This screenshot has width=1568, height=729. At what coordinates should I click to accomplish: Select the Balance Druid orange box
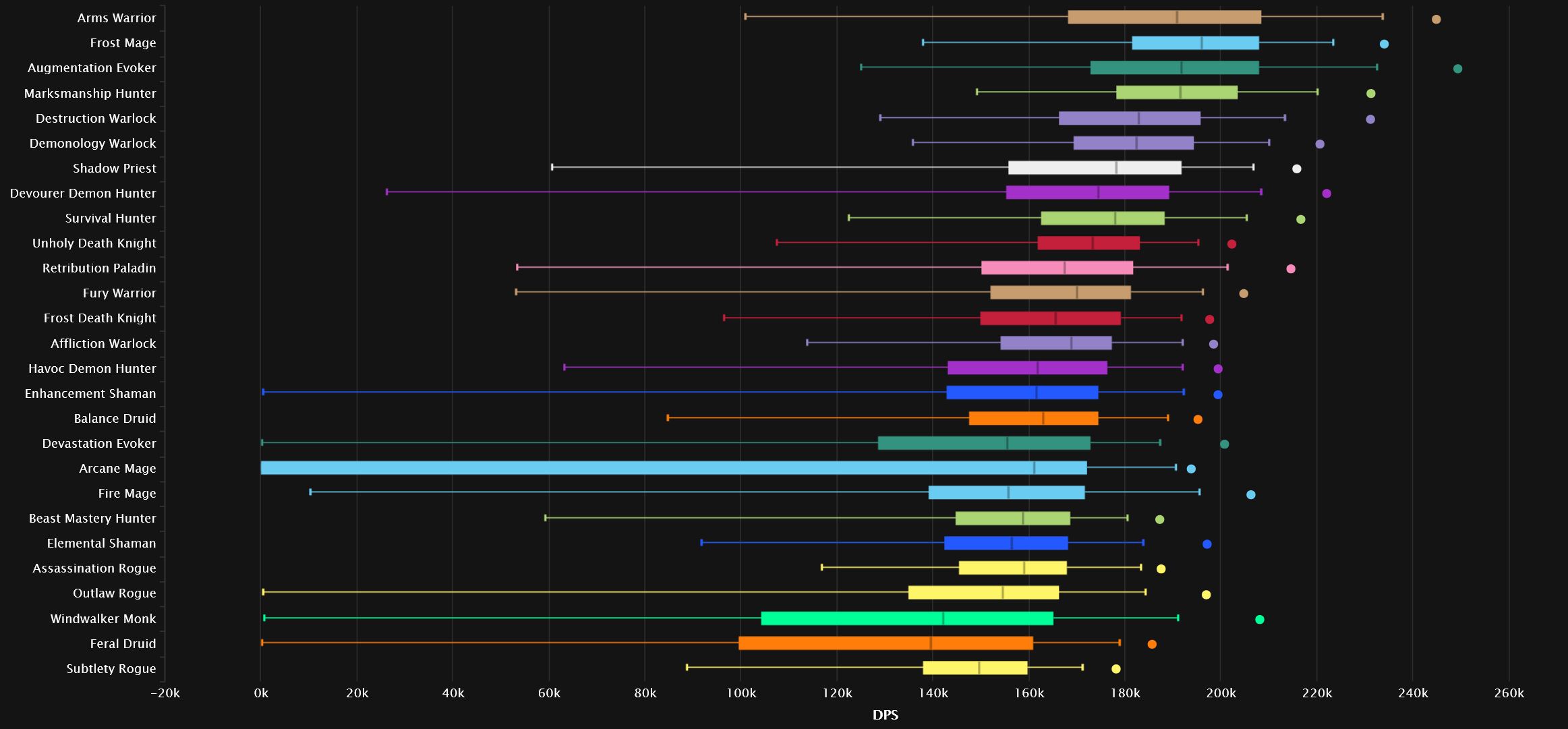pos(1033,418)
